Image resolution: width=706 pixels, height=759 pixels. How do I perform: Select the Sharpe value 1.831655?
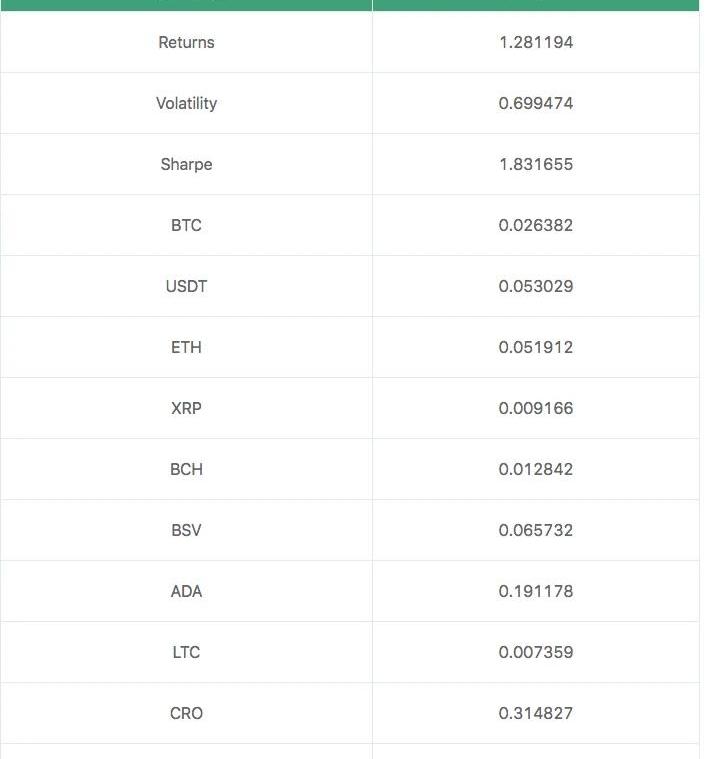click(x=535, y=164)
